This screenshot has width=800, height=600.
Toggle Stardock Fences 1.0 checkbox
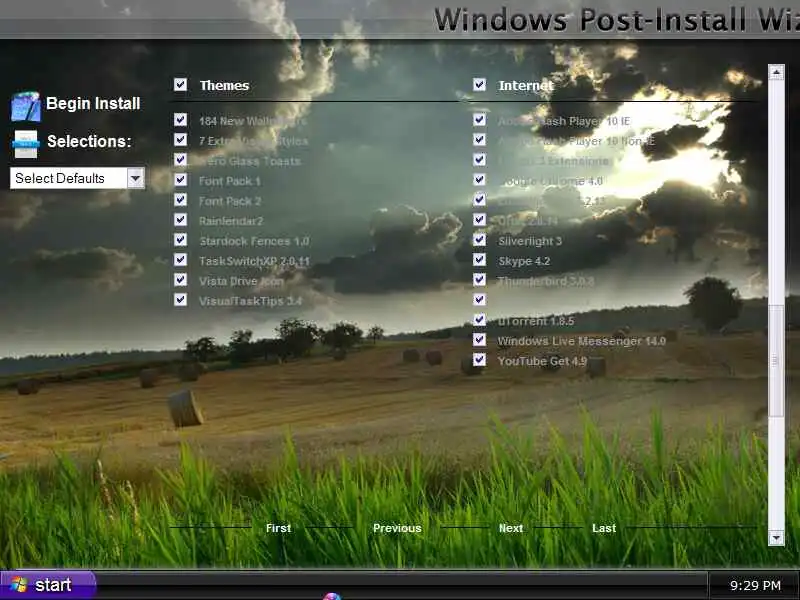(180, 239)
